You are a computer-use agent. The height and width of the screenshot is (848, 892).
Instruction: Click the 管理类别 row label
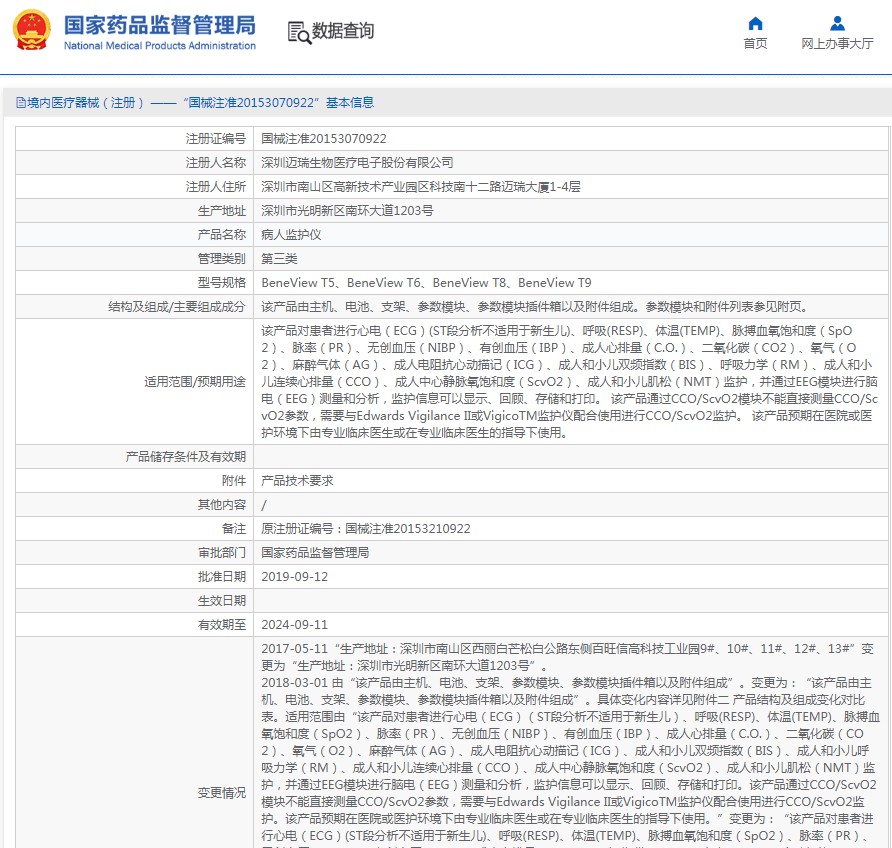tap(222, 259)
